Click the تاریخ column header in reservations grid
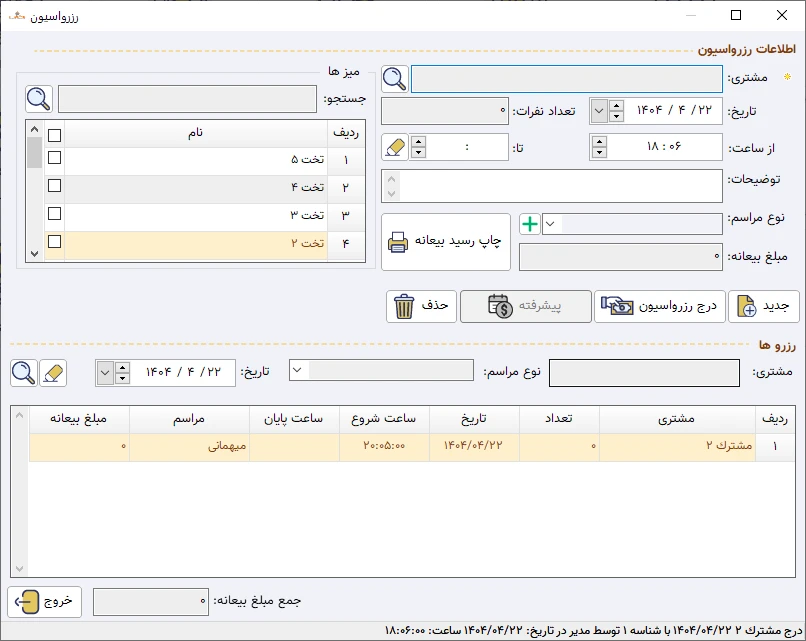Viewport: 806px width, 641px height. click(474, 419)
